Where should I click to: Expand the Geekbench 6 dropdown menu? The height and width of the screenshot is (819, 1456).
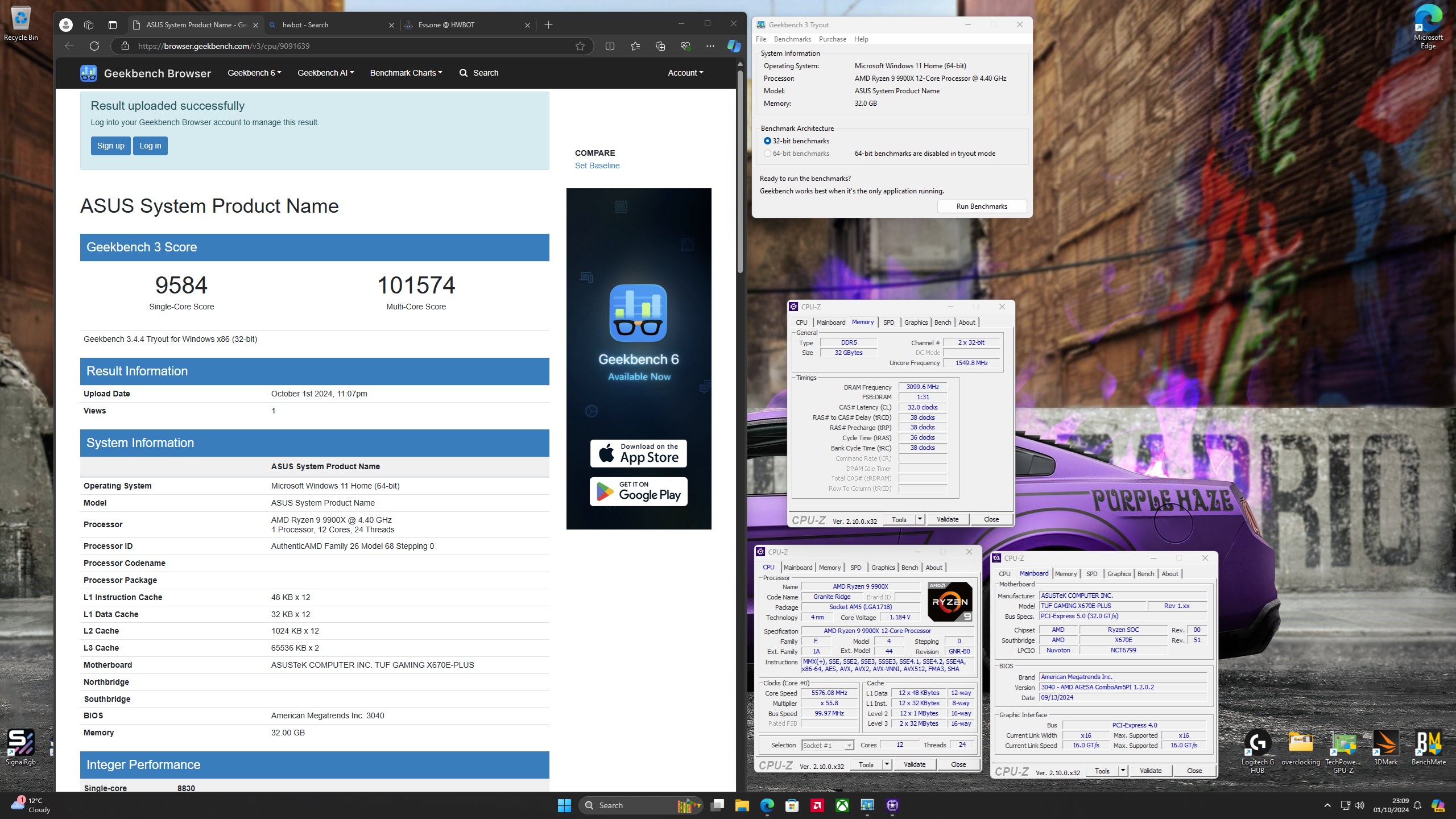coord(254,73)
